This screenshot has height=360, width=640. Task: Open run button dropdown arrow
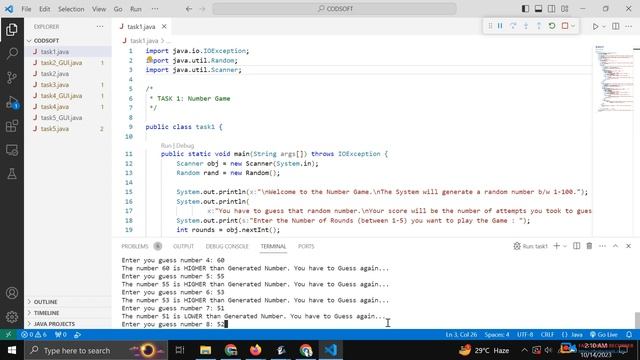click(604, 27)
